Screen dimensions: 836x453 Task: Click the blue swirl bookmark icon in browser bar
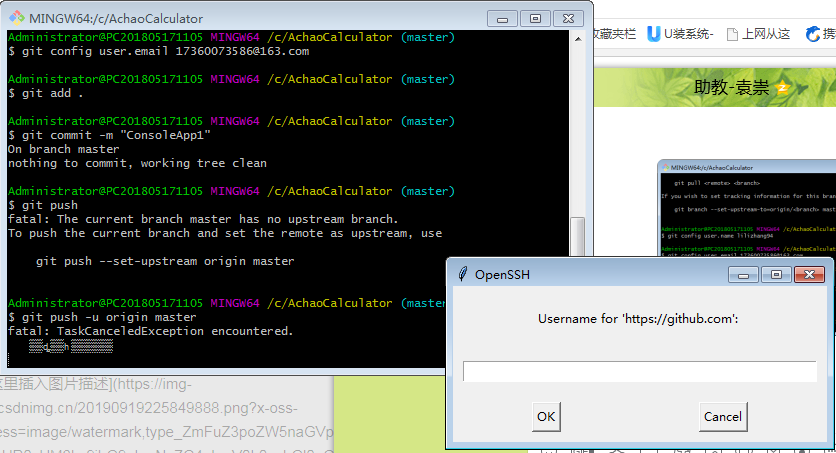(813, 34)
